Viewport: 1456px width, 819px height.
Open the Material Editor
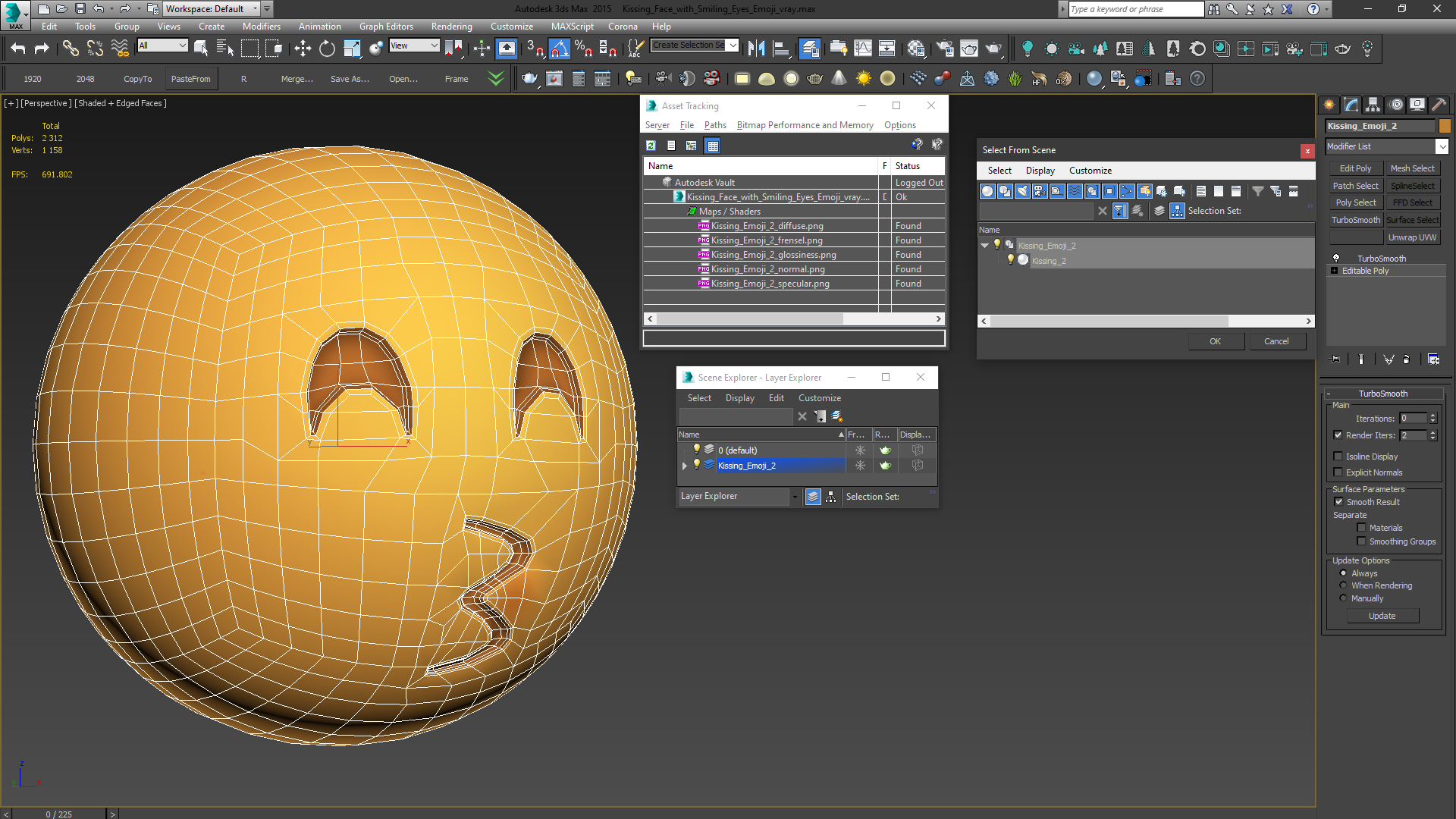coord(916,49)
